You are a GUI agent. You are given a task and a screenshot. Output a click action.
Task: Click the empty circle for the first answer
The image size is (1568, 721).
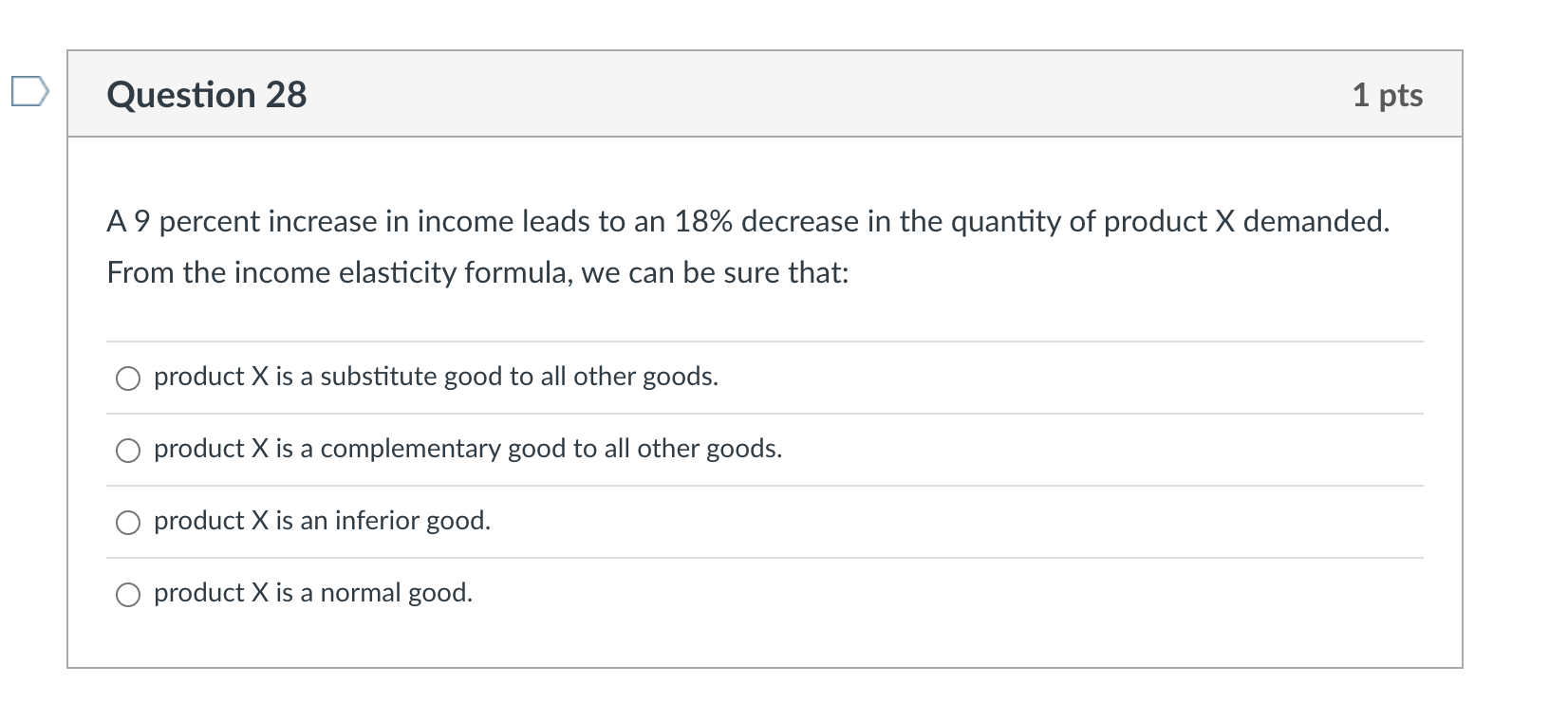[x=128, y=379]
